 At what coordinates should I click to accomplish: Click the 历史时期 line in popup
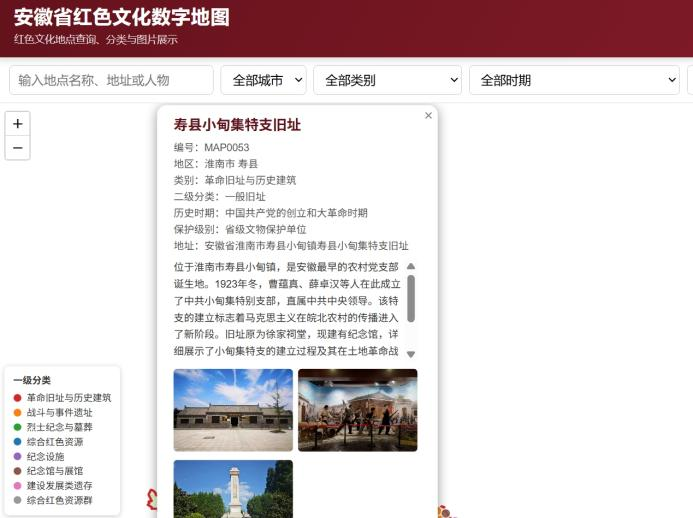pyautogui.click(x=270, y=213)
